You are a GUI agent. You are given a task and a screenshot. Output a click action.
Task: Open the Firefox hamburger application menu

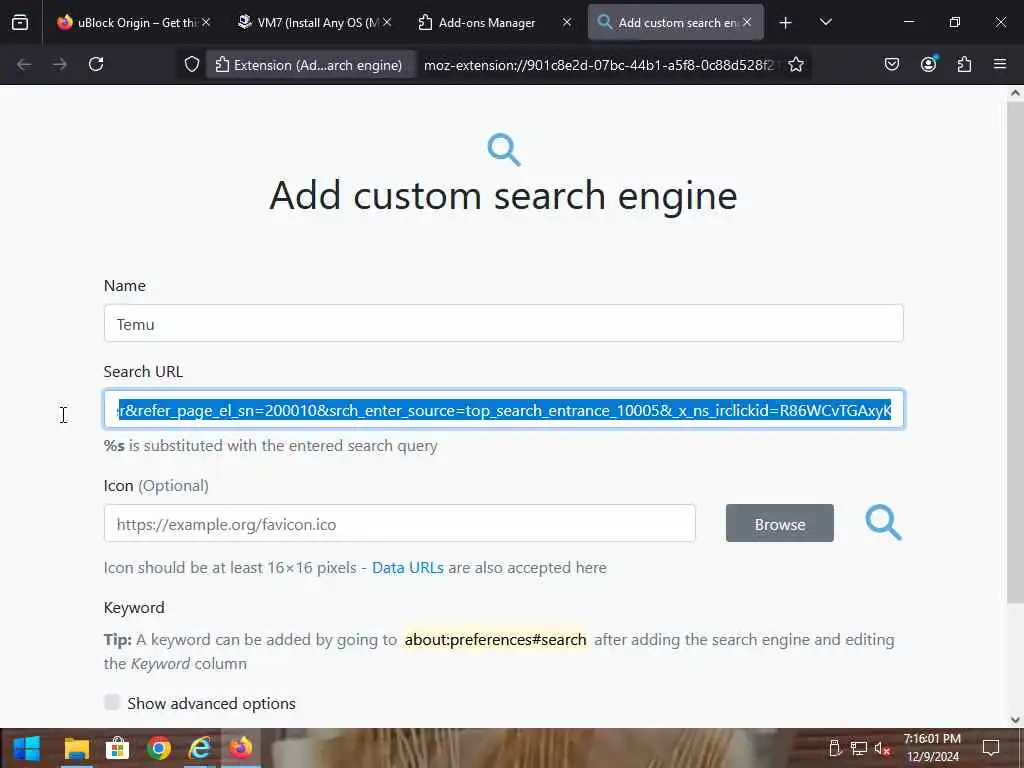click(1000, 64)
